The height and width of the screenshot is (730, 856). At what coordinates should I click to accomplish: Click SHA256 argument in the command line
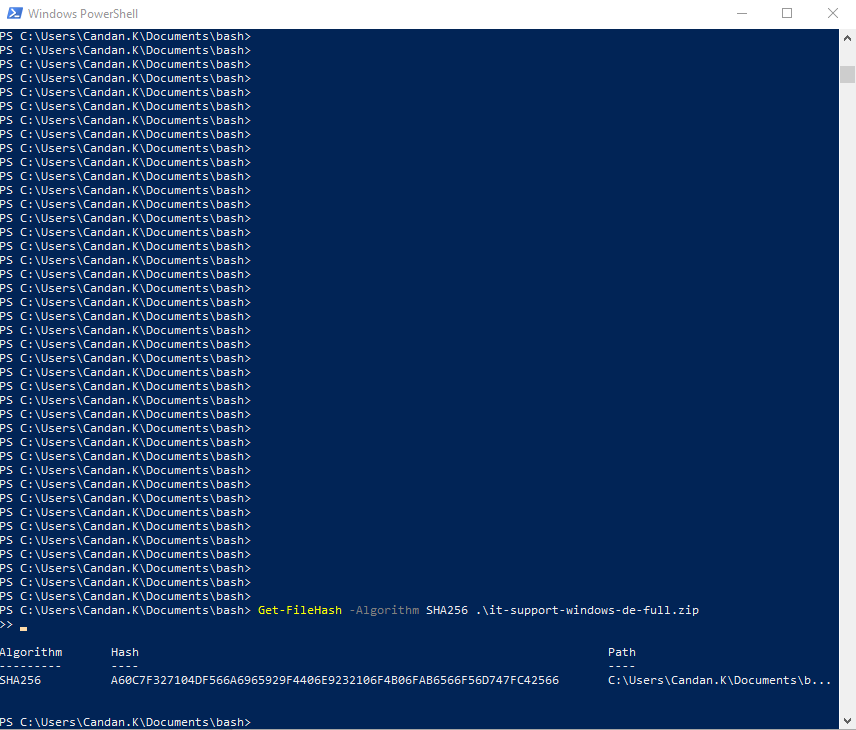coord(446,610)
